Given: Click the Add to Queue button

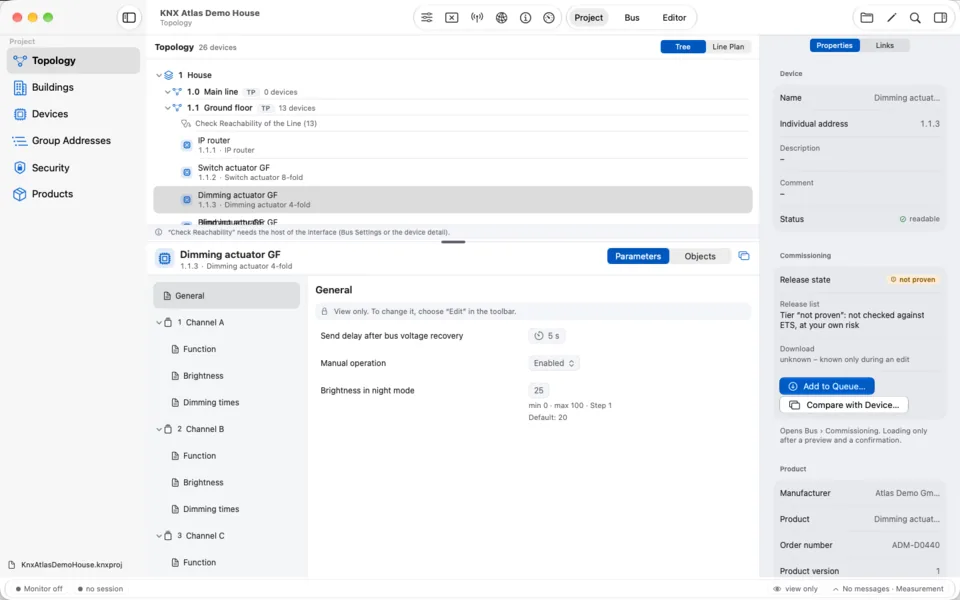Looking at the screenshot, I should [x=827, y=386].
